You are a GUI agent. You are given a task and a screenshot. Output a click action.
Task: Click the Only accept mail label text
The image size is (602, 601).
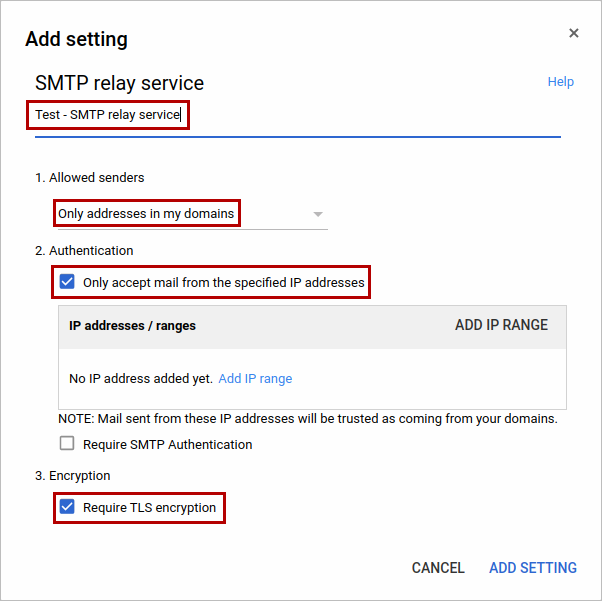224,283
